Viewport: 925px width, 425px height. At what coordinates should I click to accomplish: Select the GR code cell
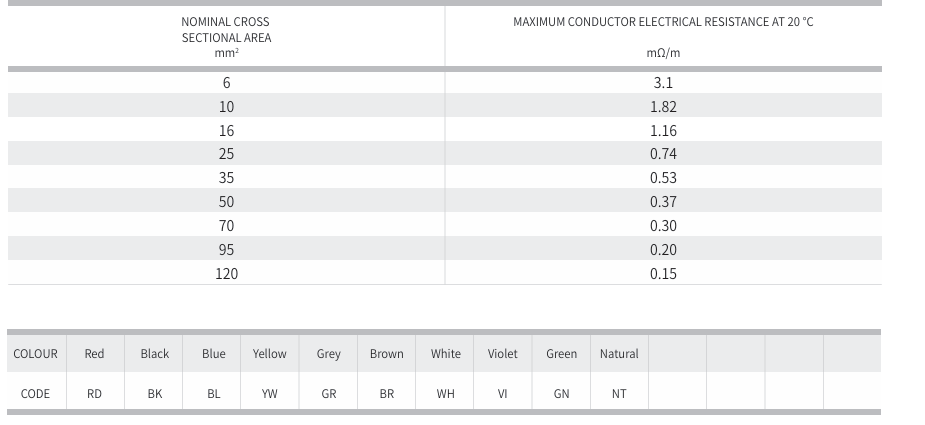329,394
